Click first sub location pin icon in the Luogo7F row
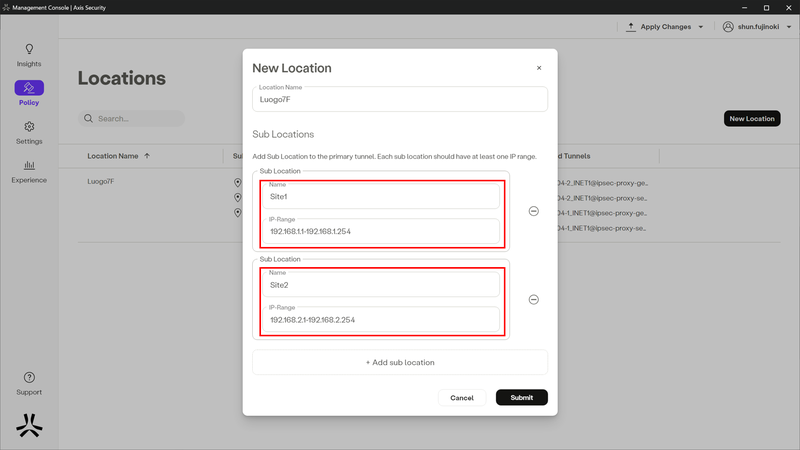 click(x=238, y=182)
